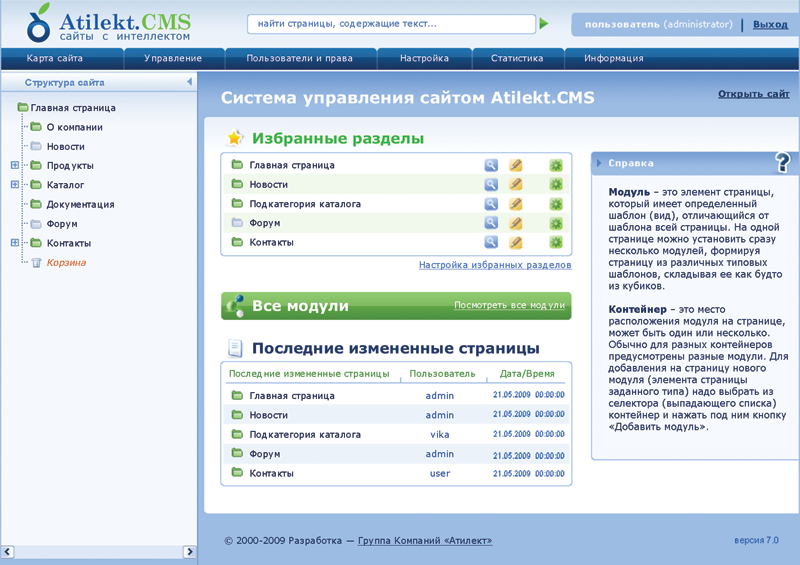The height and width of the screenshot is (565, 800).
Task: Click folder icon of Документация in tree
Action: click(x=36, y=204)
